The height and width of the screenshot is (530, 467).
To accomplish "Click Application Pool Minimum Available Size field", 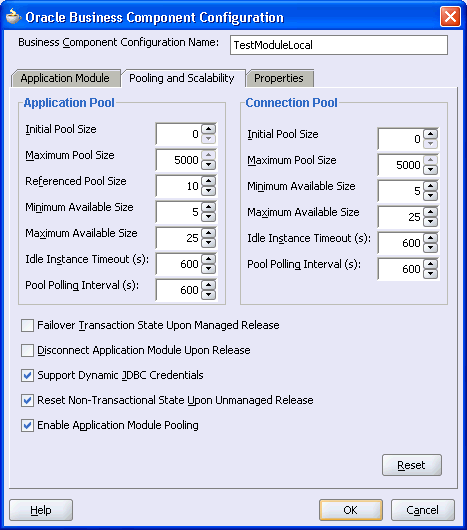I will click(179, 212).
